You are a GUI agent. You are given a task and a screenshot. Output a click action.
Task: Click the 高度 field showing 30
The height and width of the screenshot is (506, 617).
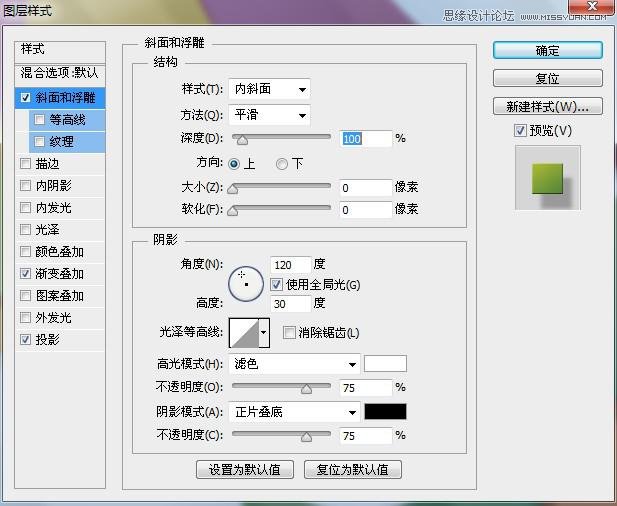pyautogui.click(x=290, y=303)
